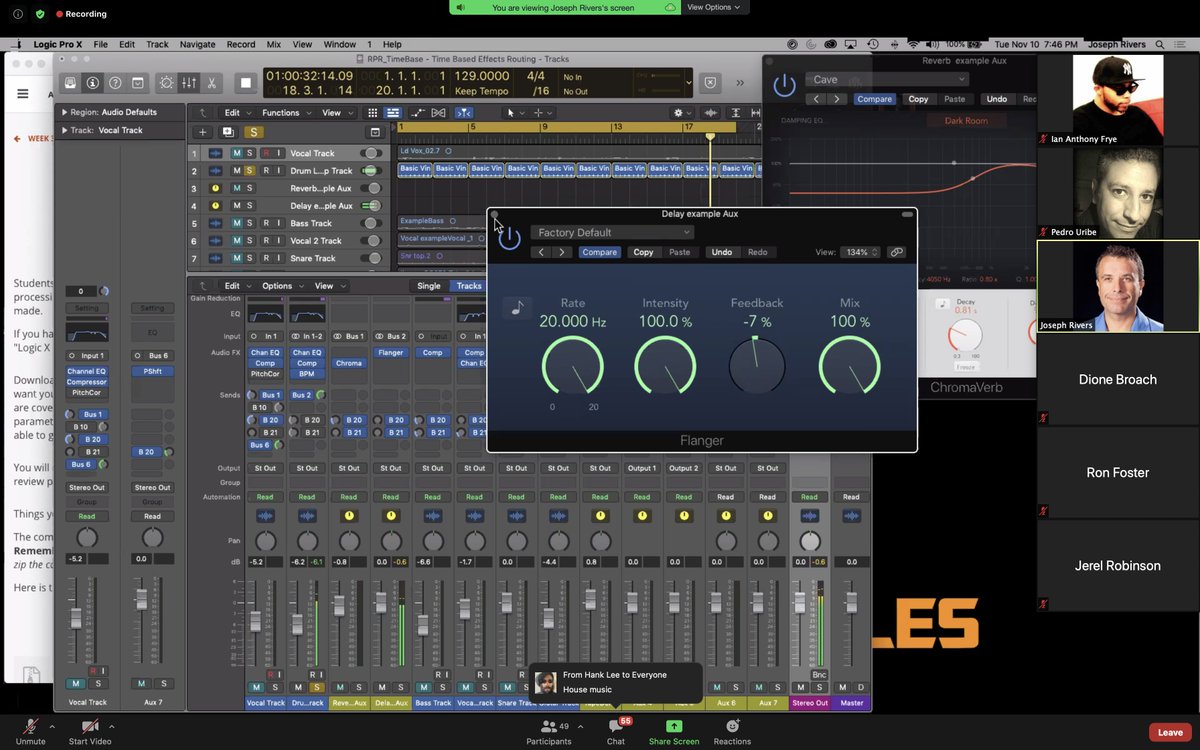1200x750 pixels.
Task: Mute the Snare Track in track list
Action: click(236, 258)
